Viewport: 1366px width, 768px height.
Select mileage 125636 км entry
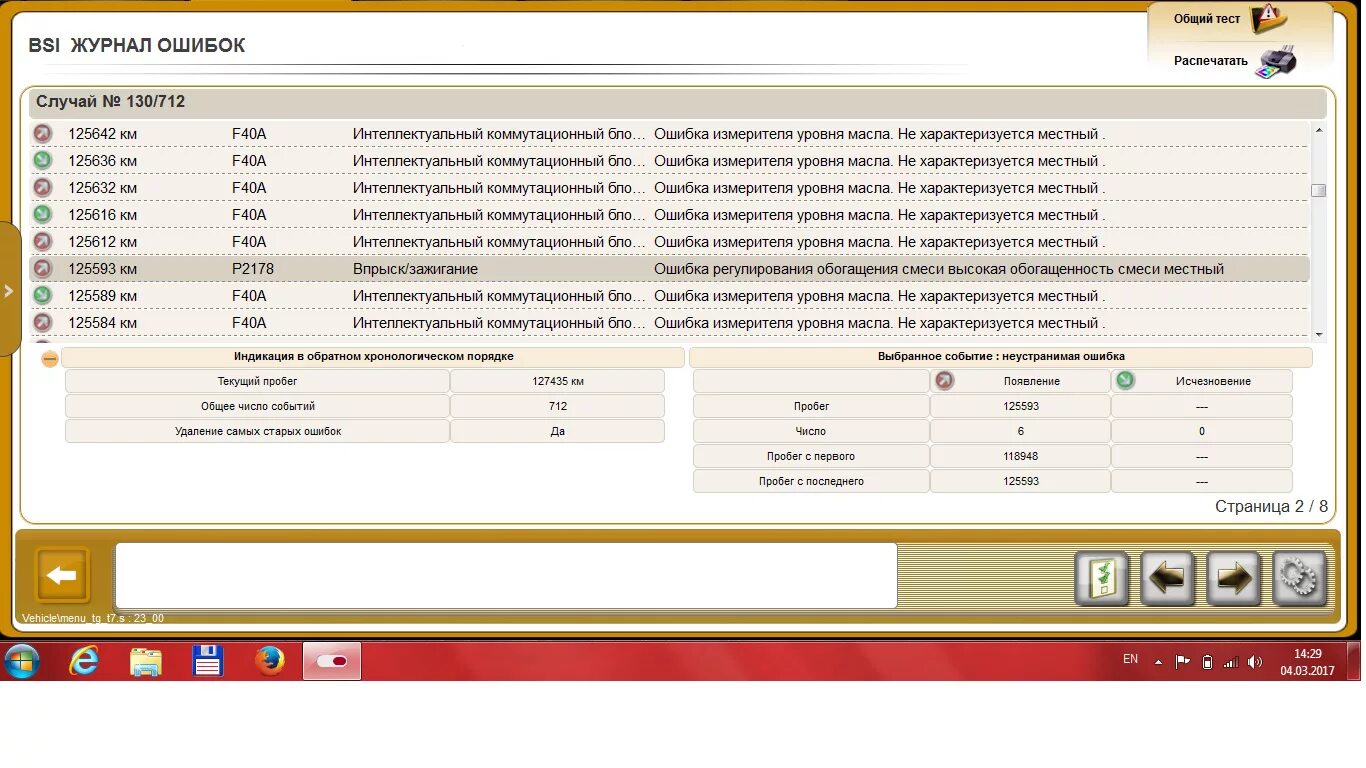click(102, 160)
